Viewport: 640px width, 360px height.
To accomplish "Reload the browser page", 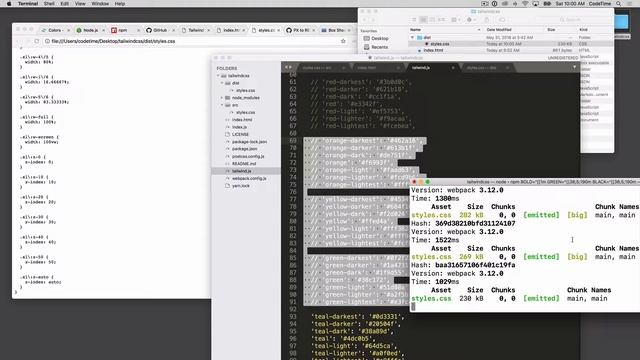I will coord(37,41).
